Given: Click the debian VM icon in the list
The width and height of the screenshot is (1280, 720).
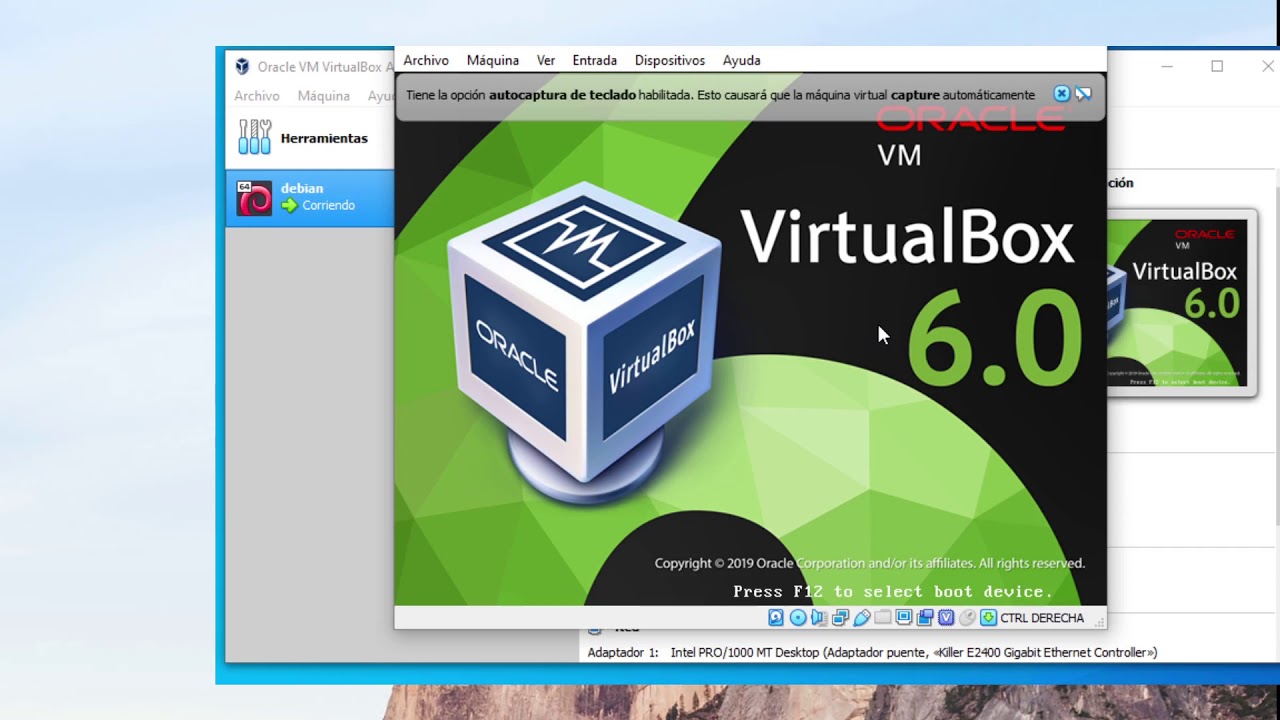Looking at the screenshot, I should pyautogui.click(x=254, y=198).
